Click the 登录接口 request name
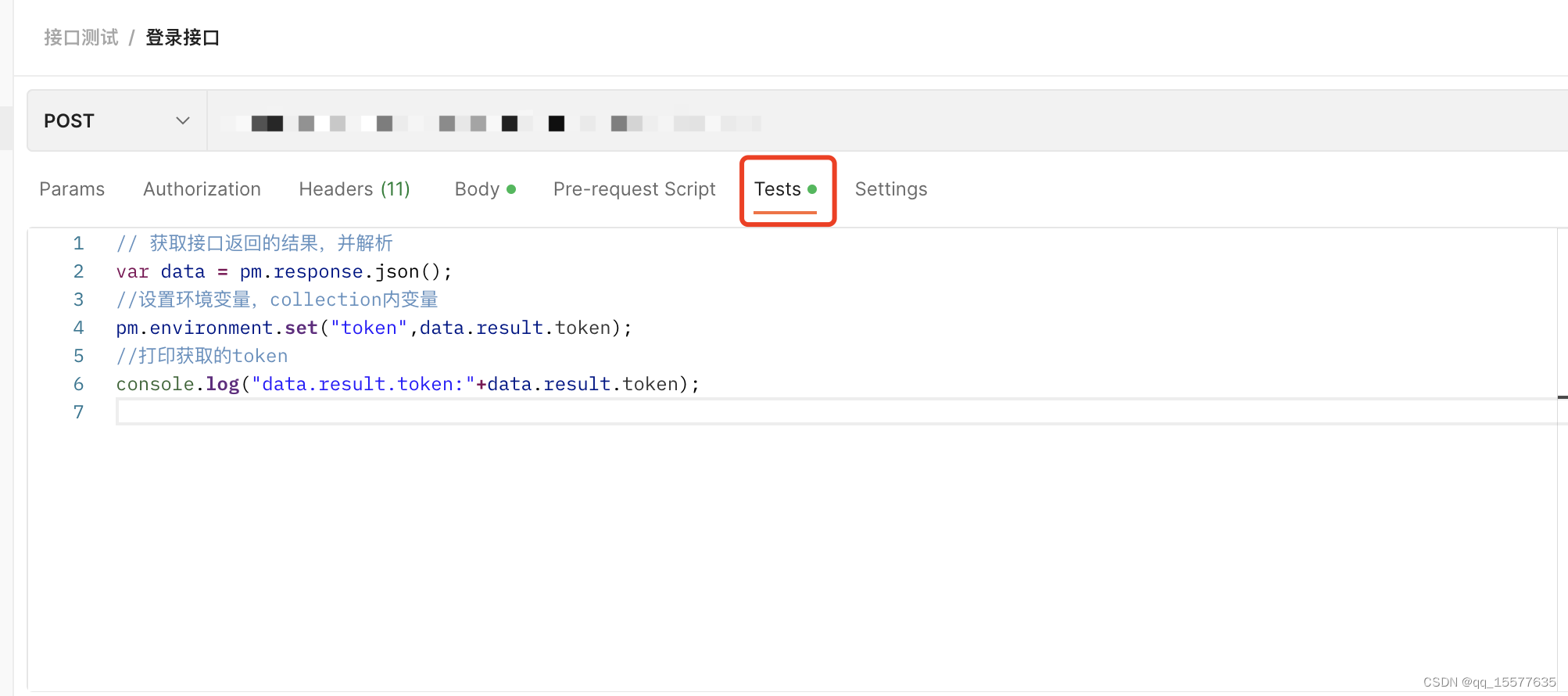The image size is (1568, 696). 183,38
